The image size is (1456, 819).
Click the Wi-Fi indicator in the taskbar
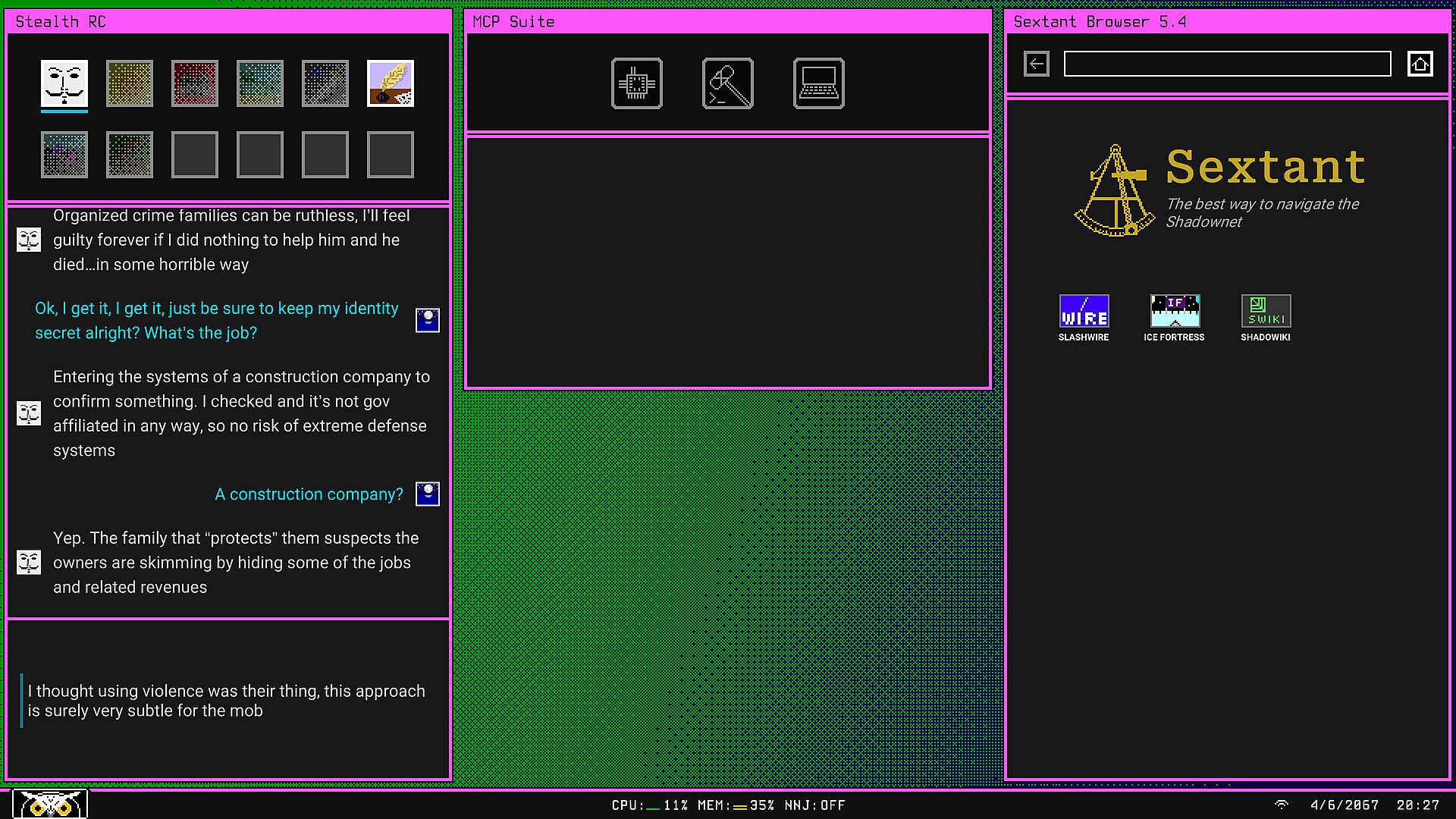(x=1282, y=805)
